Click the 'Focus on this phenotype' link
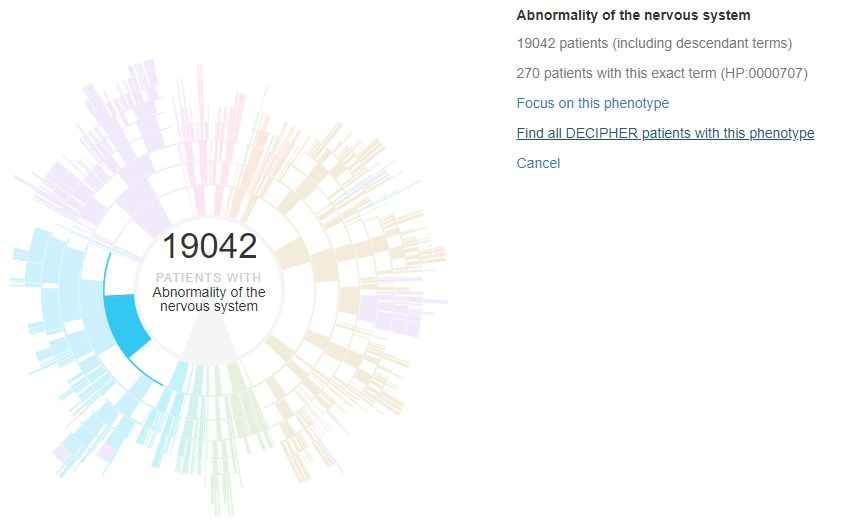This screenshot has width=845, height=529. 592,103
